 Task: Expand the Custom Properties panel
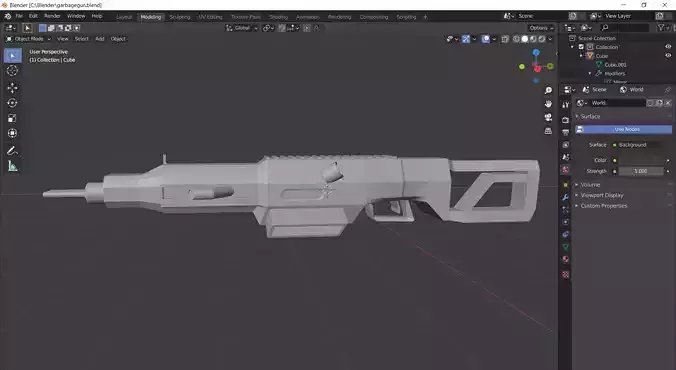603,206
